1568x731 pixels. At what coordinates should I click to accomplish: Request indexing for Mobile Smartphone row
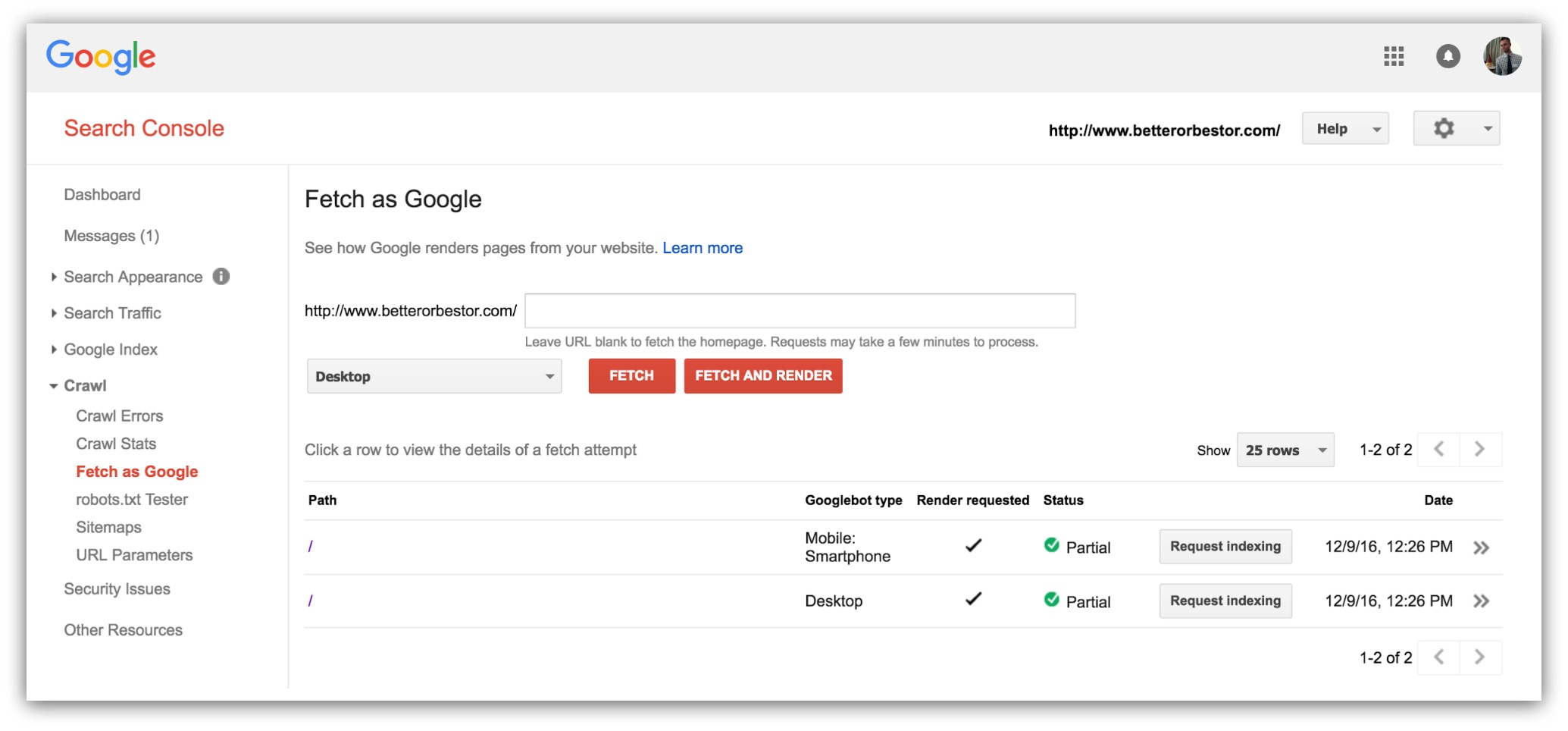coord(1225,547)
